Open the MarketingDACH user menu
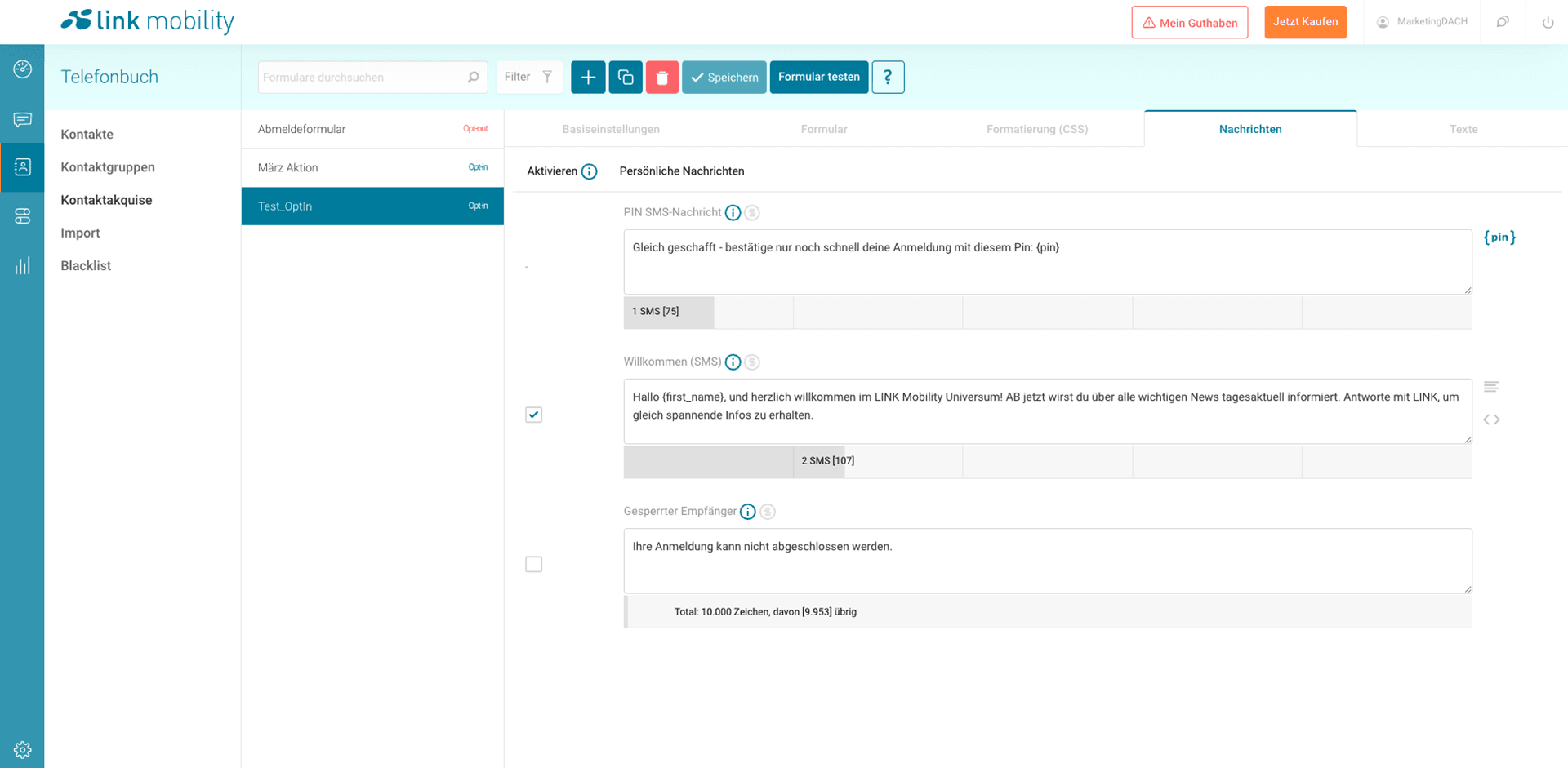Viewport: 1568px width, 768px height. [x=1422, y=22]
